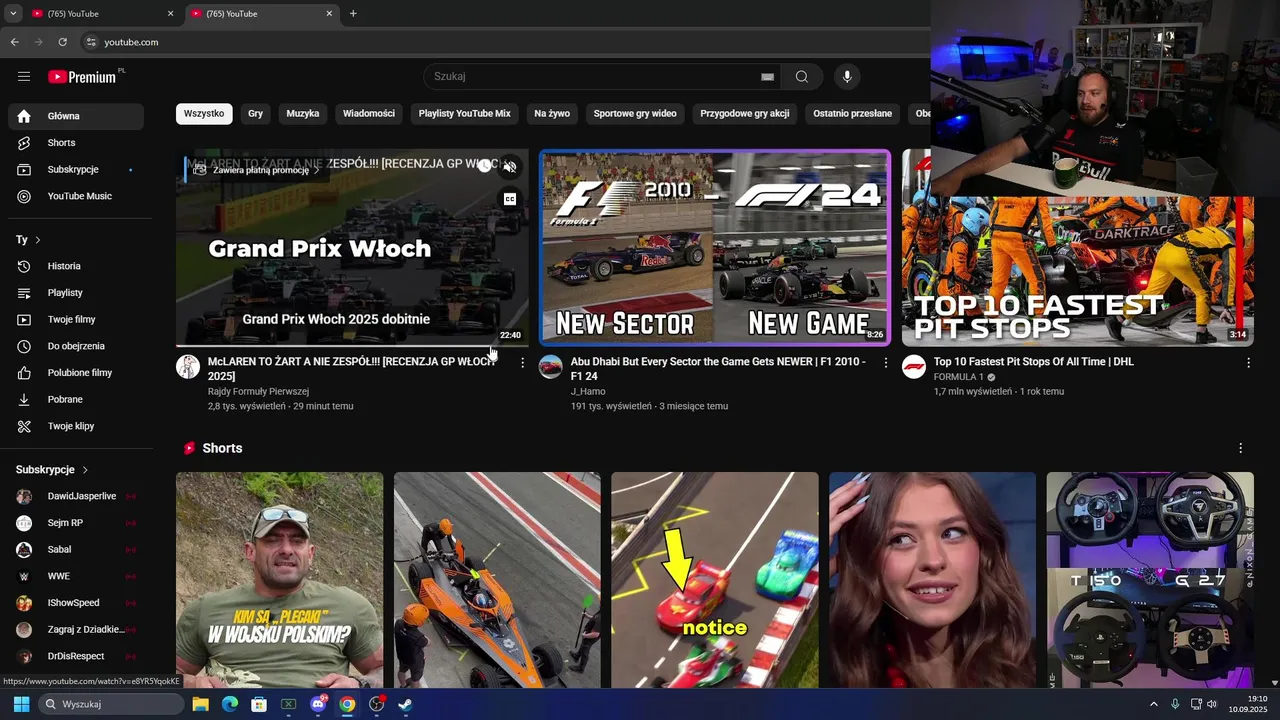Viewport: 1280px width, 720px height.
Task: Go back in browser
Action: [14, 42]
